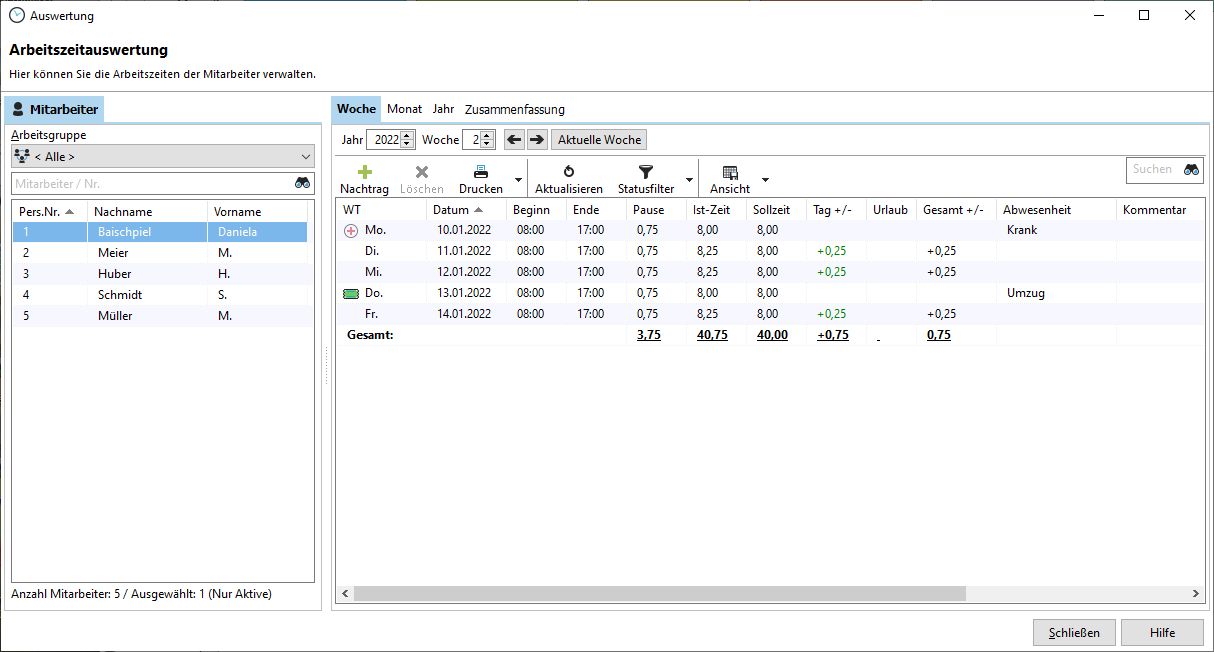Click the Ansicht table view icon

[729, 172]
